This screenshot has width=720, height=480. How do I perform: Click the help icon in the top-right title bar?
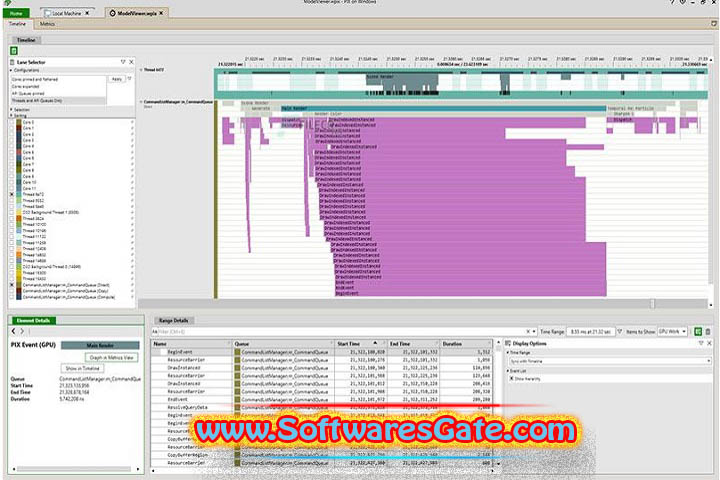tap(672, 2)
